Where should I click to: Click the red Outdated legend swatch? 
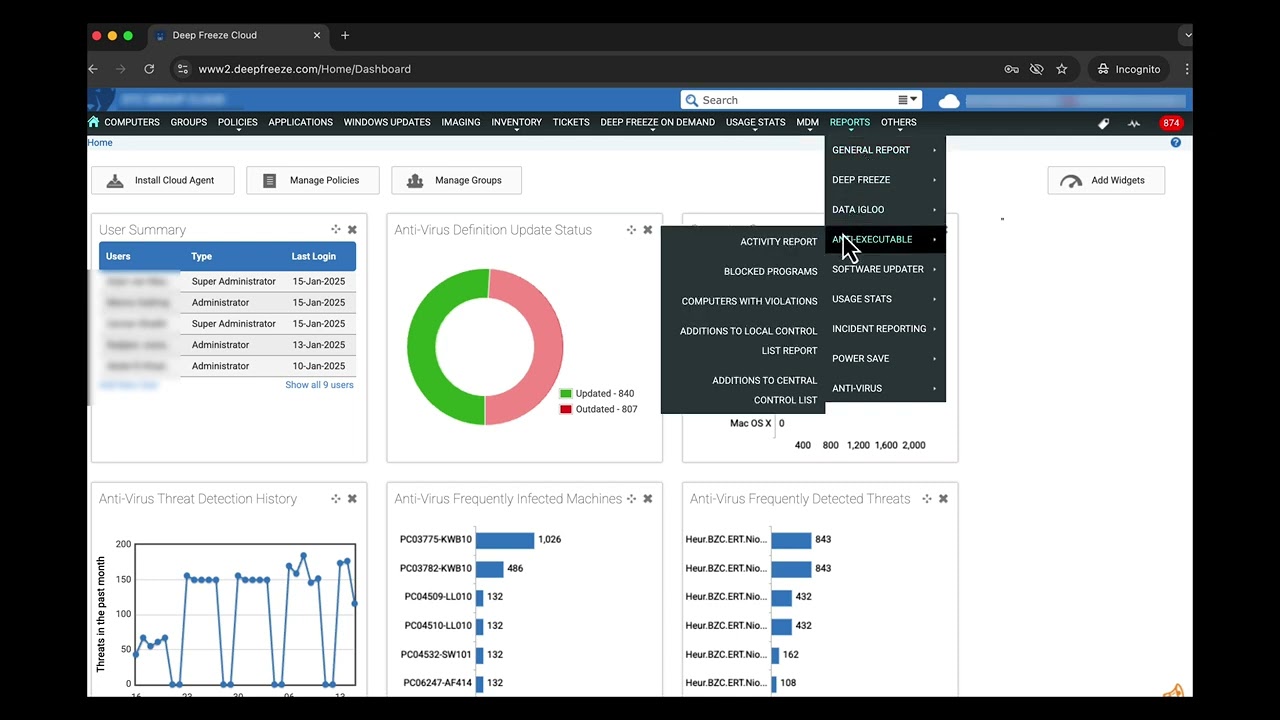[x=566, y=409]
